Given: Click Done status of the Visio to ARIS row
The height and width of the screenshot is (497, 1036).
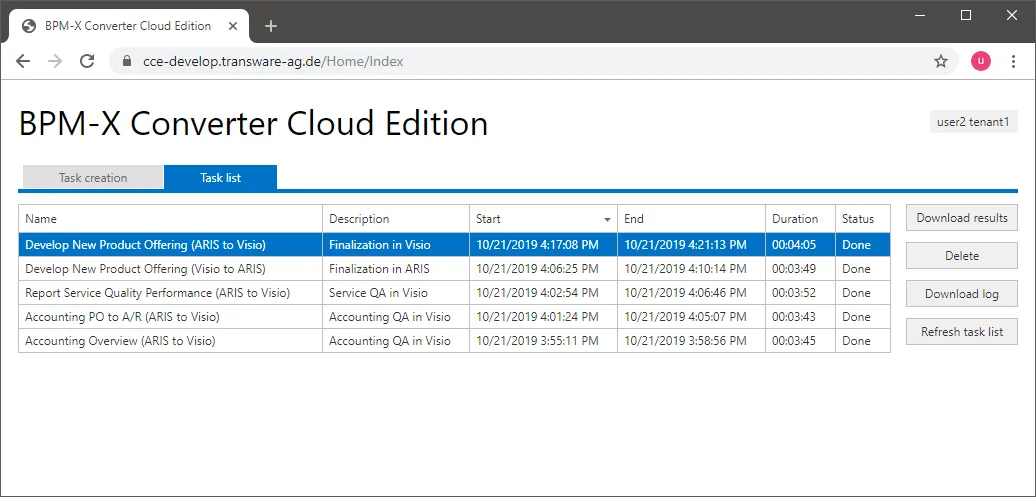Looking at the screenshot, I should [862, 269].
